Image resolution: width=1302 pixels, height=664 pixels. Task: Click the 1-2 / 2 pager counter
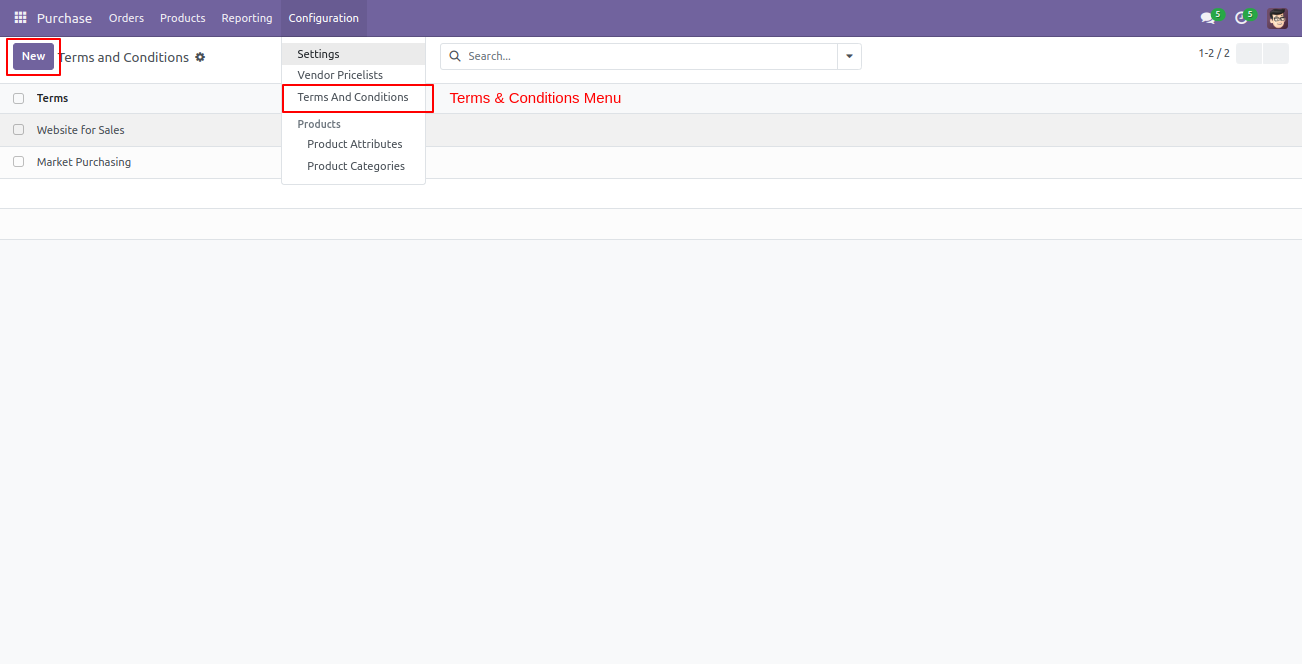pos(1214,54)
